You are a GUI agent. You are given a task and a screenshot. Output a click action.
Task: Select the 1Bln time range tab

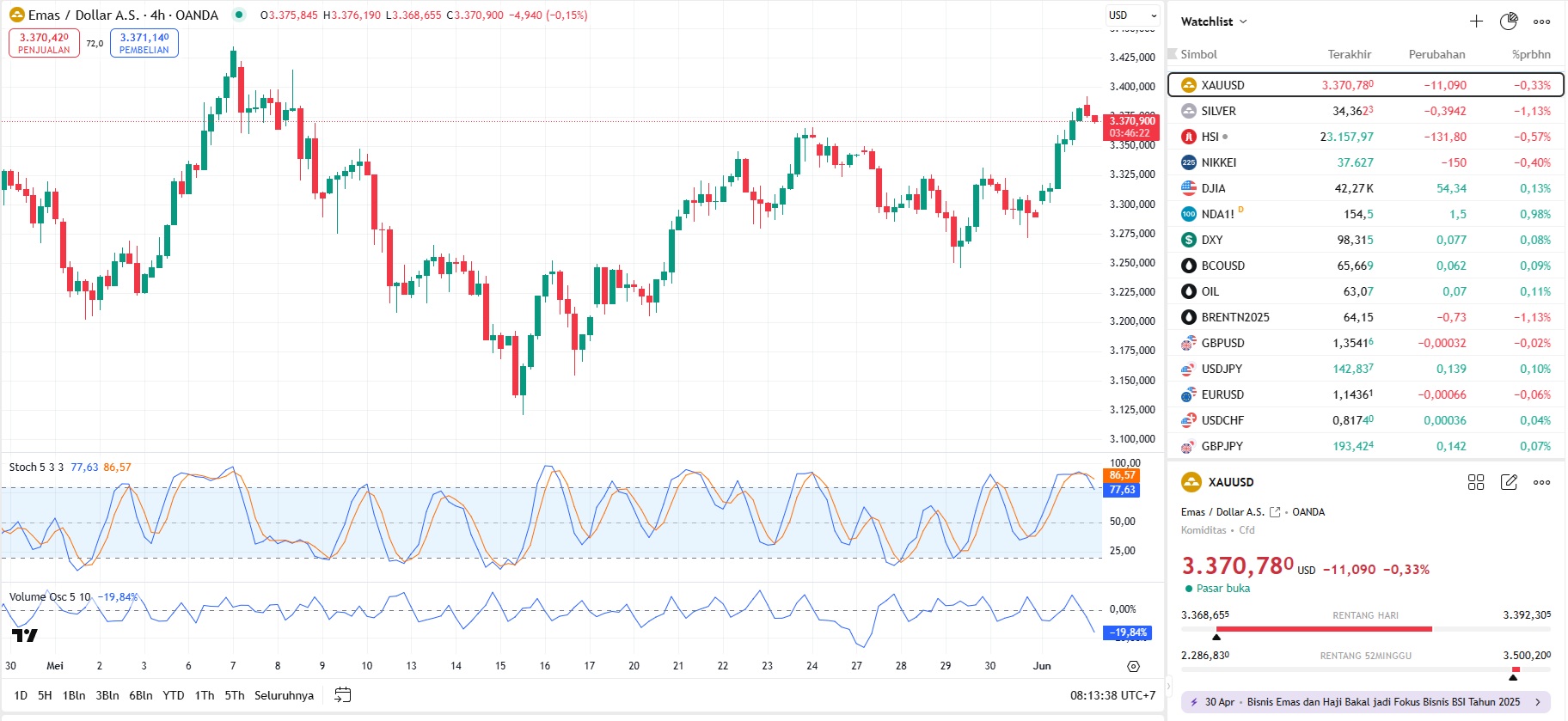point(74,695)
